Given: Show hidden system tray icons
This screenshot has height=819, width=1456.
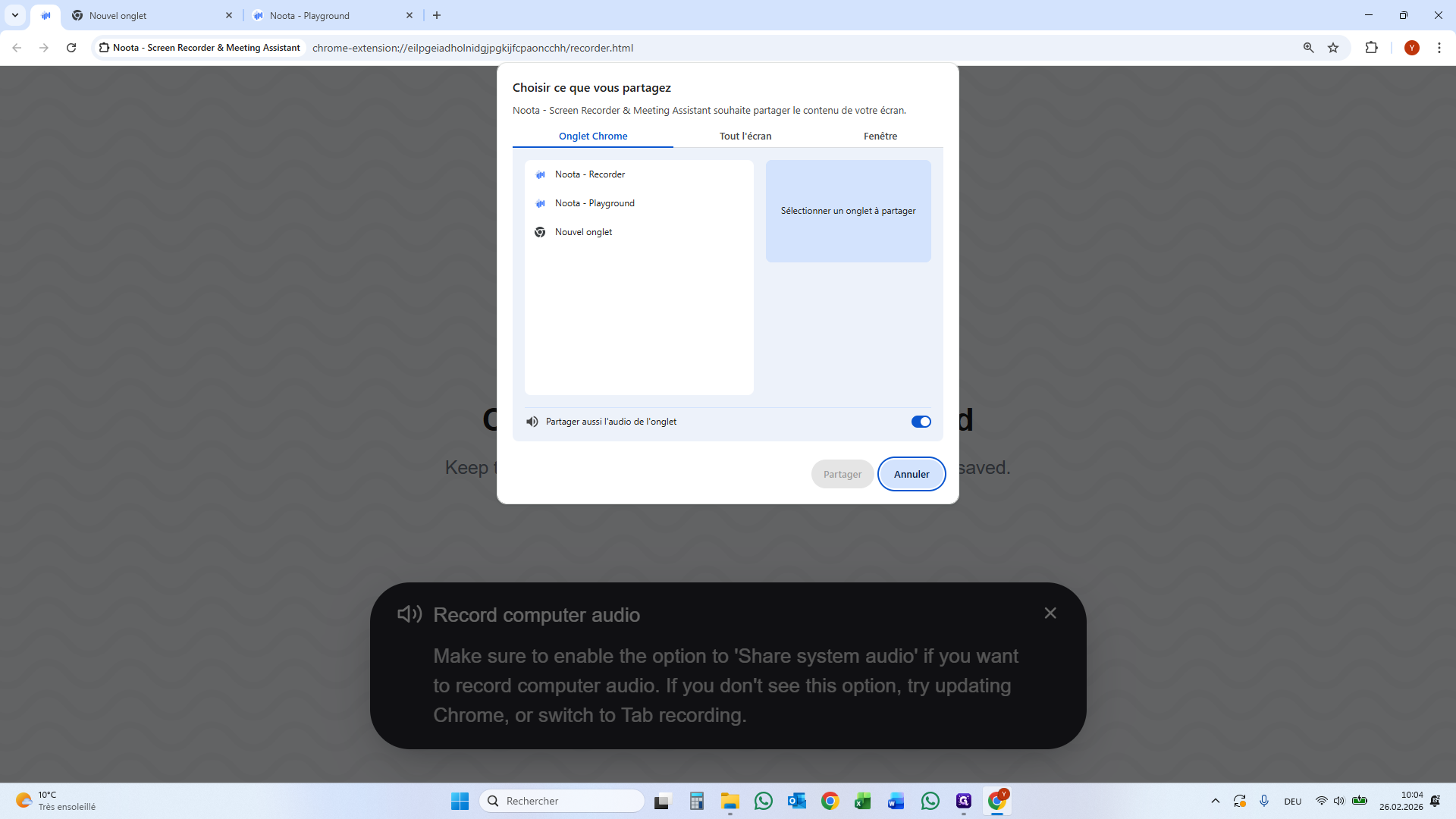Looking at the screenshot, I should (1215, 801).
